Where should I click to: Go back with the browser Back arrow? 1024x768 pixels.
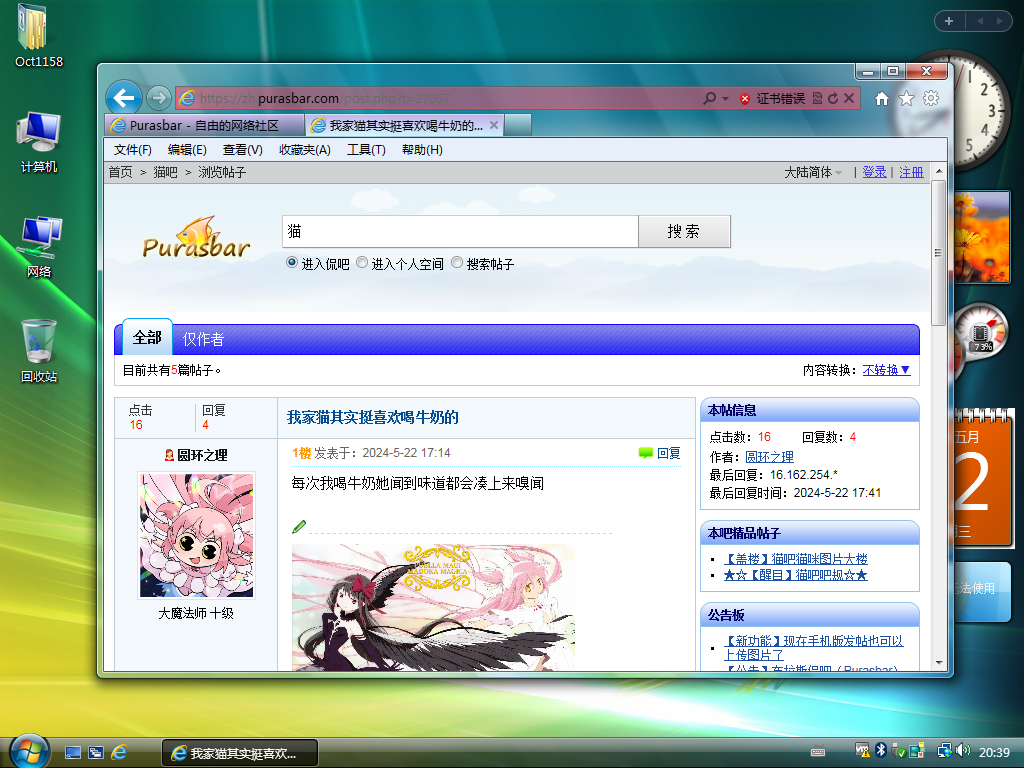click(123, 98)
